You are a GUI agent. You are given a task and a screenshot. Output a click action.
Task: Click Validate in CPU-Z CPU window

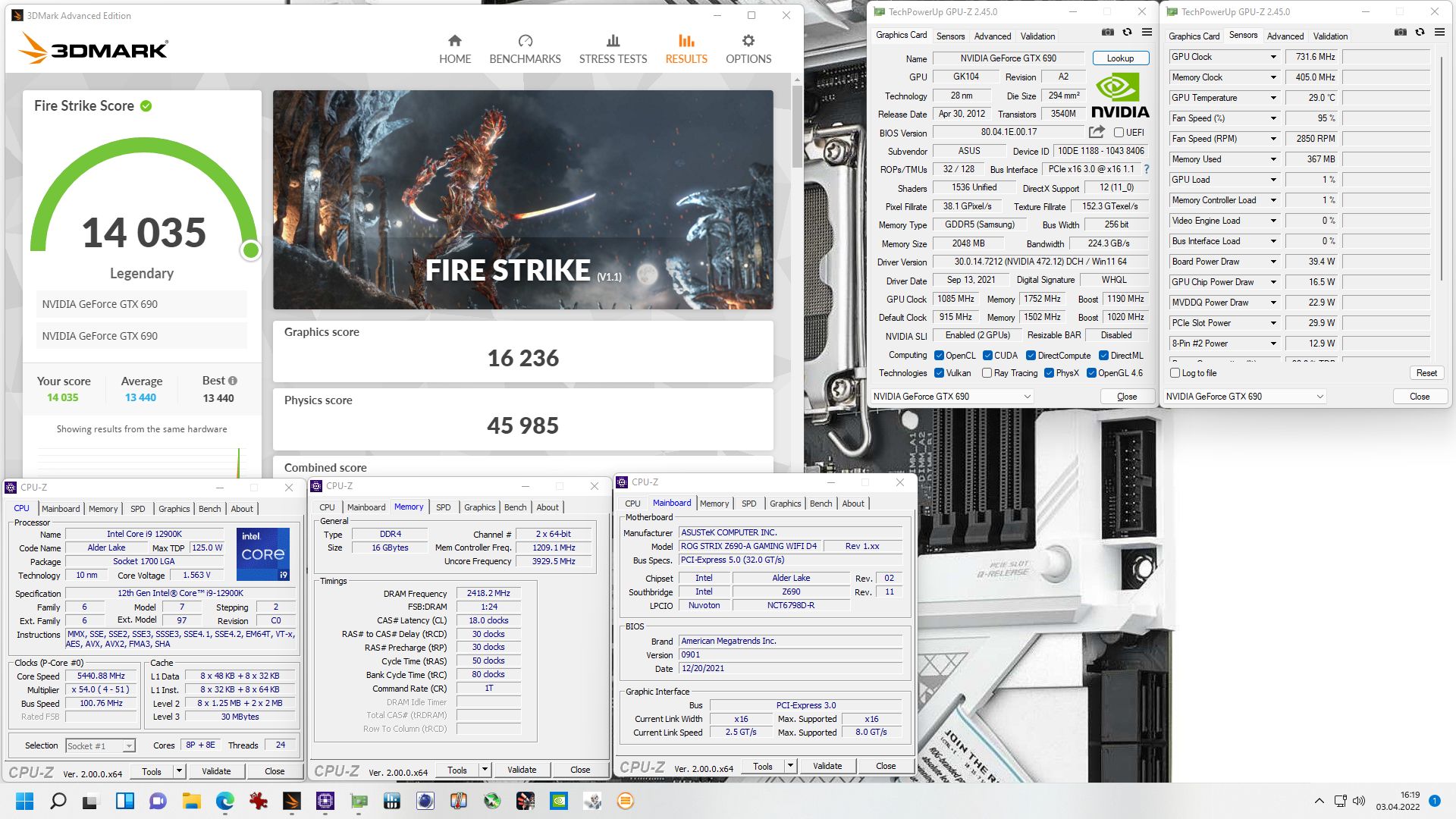pos(216,771)
